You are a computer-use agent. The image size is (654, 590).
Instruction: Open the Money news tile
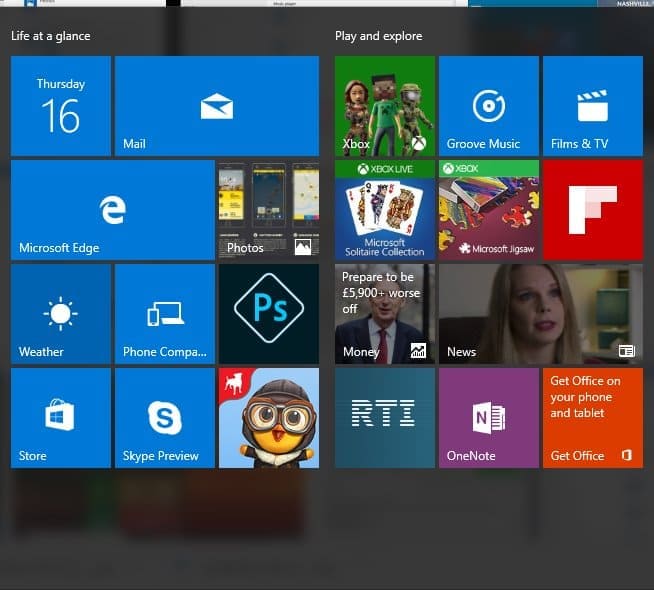point(385,314)
